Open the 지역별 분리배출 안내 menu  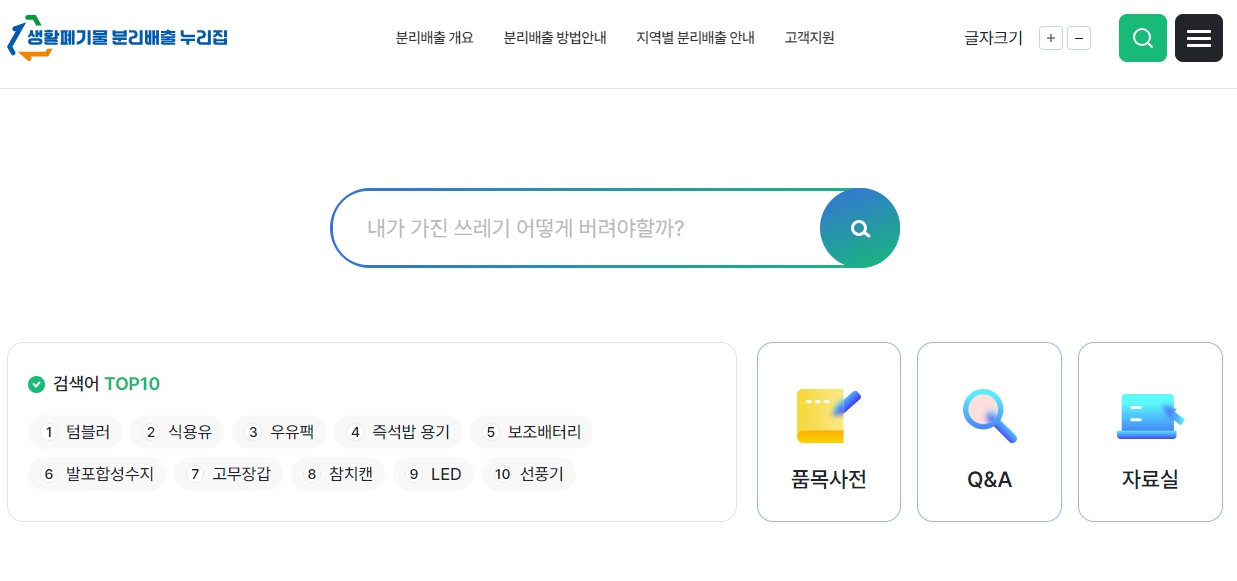[x=695, y=38]
